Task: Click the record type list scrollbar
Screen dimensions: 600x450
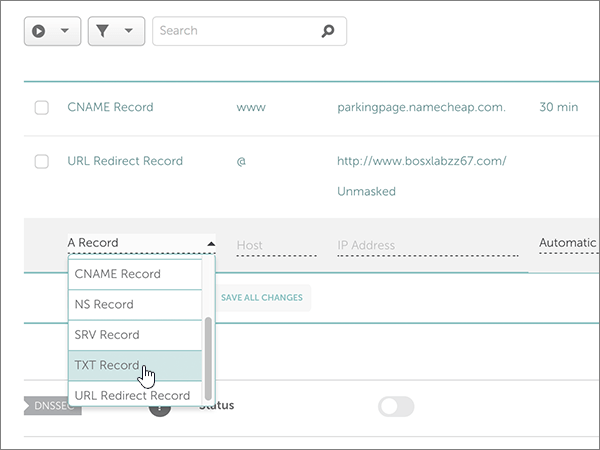Action: click(208, 355)
